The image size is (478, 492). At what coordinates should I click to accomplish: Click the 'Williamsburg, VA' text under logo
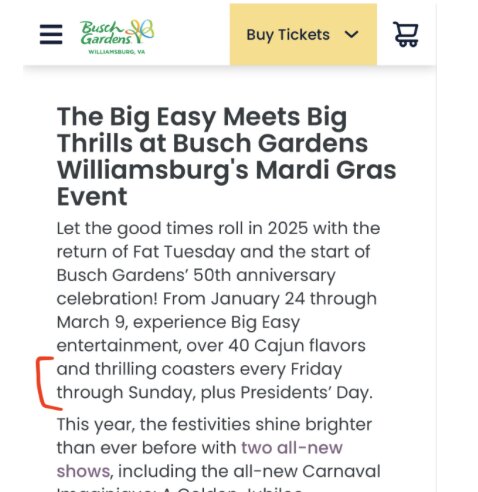[x=117, y=52]
